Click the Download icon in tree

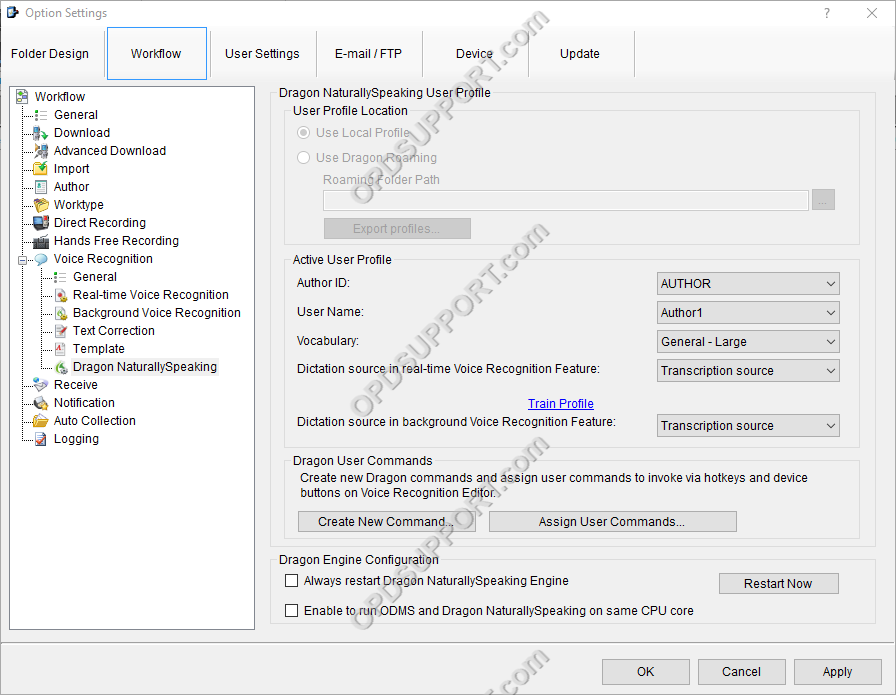tap(41, 133)
